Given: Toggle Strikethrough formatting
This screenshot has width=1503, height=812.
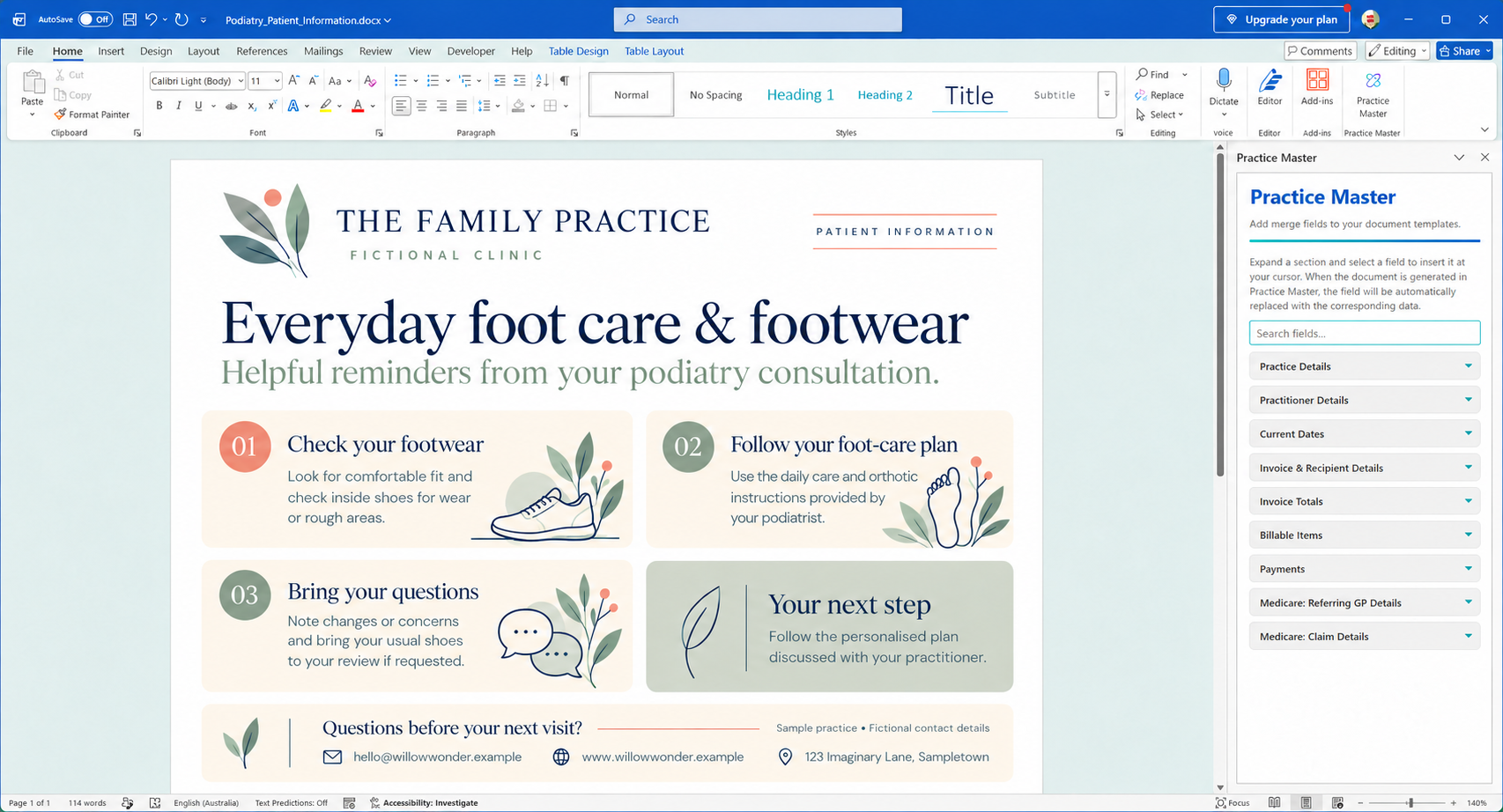Looking at the screenshot, I should 231,106.
